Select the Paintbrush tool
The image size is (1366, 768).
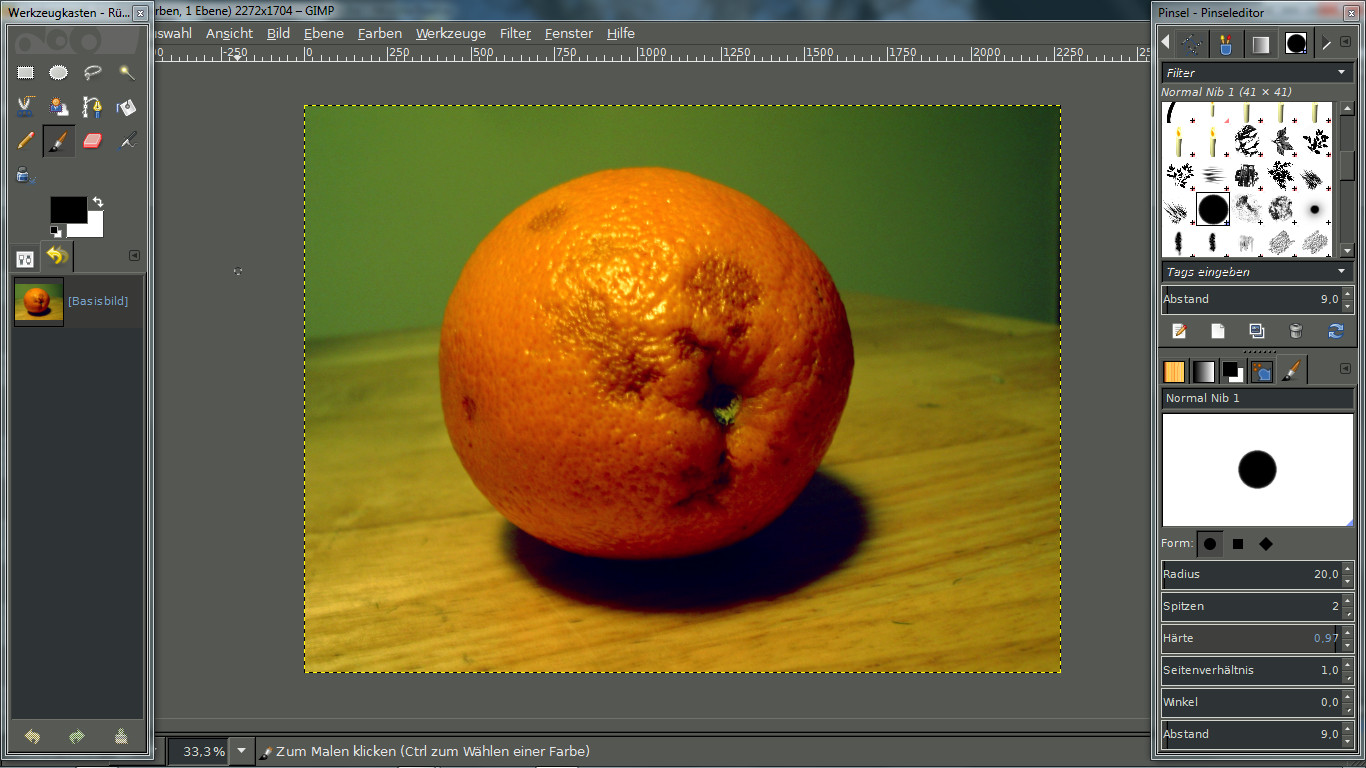[x=59, y=141]
